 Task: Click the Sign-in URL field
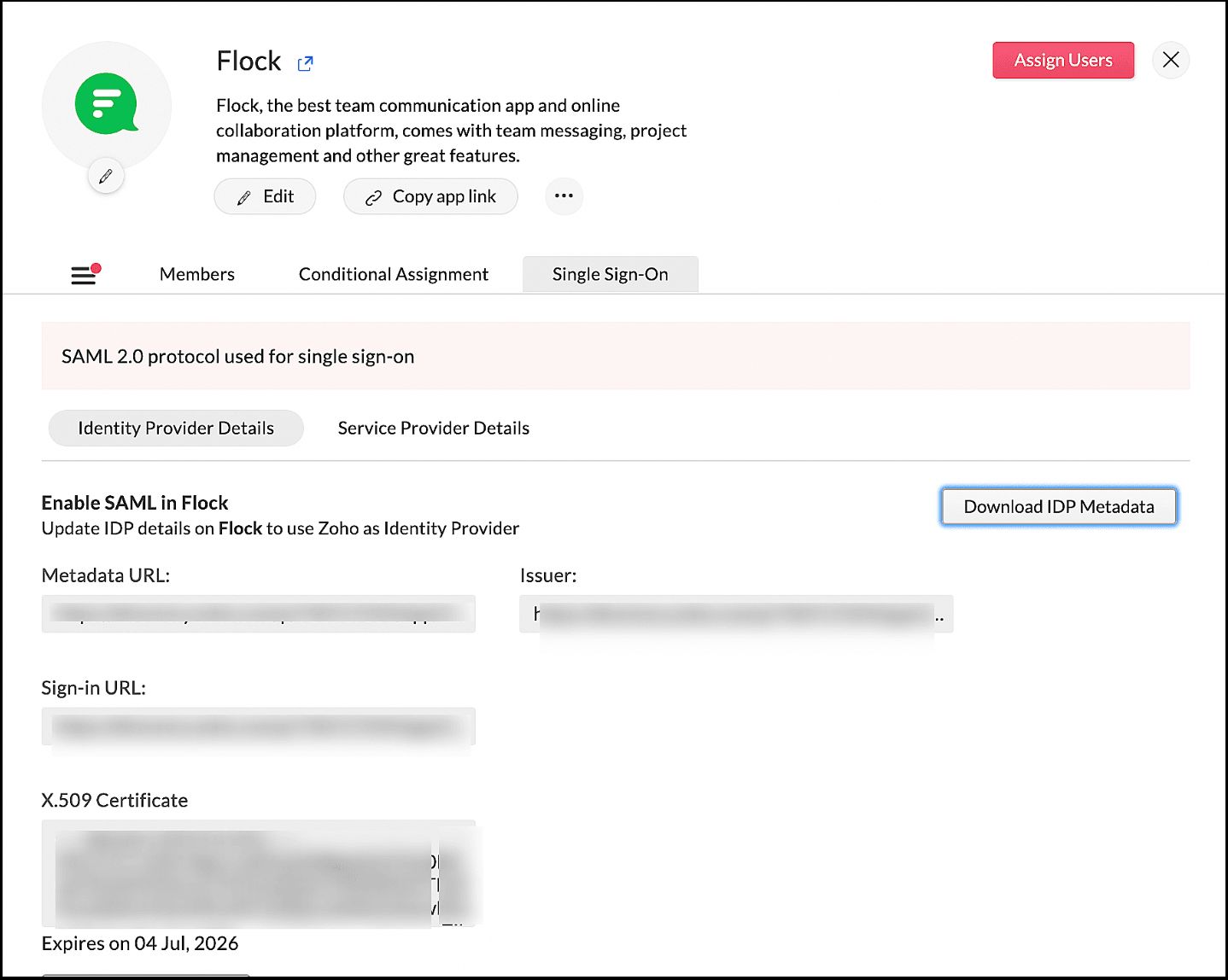(x=258, y=726)
